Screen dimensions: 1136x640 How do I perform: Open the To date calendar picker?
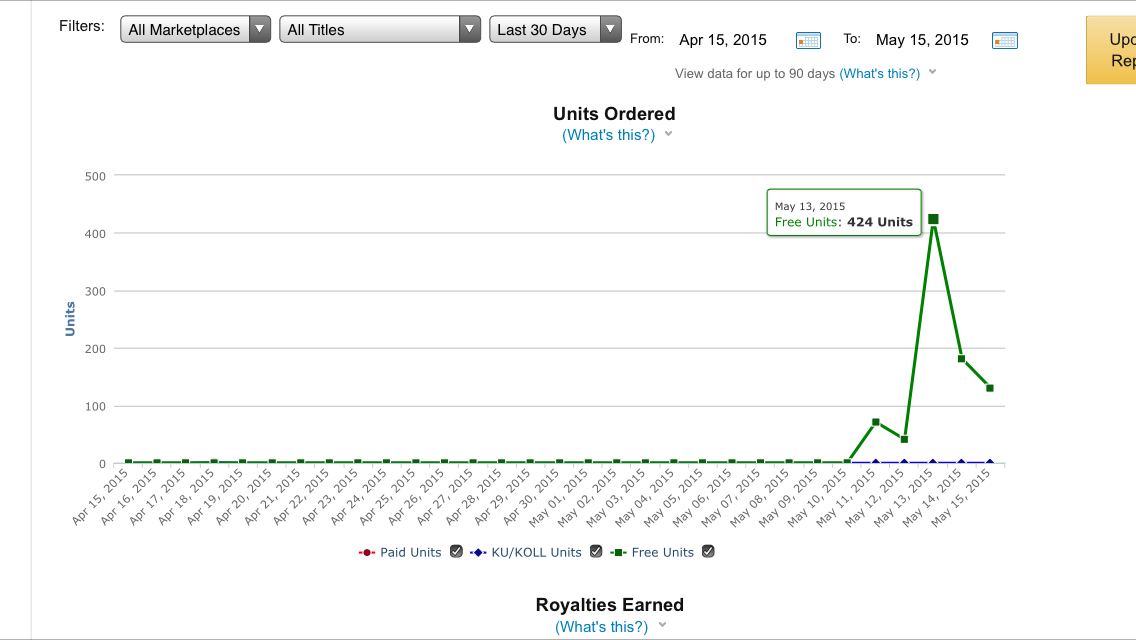pos(1004,40)
